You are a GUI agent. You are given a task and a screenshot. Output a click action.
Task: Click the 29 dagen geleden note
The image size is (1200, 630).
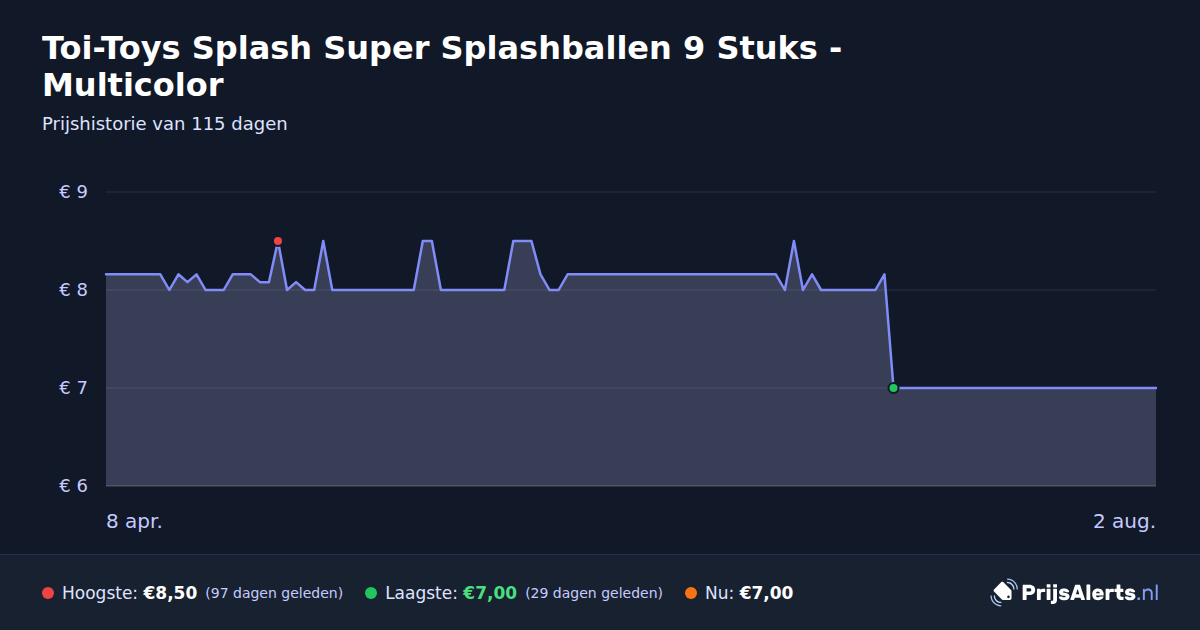click(x=594, y=593)
